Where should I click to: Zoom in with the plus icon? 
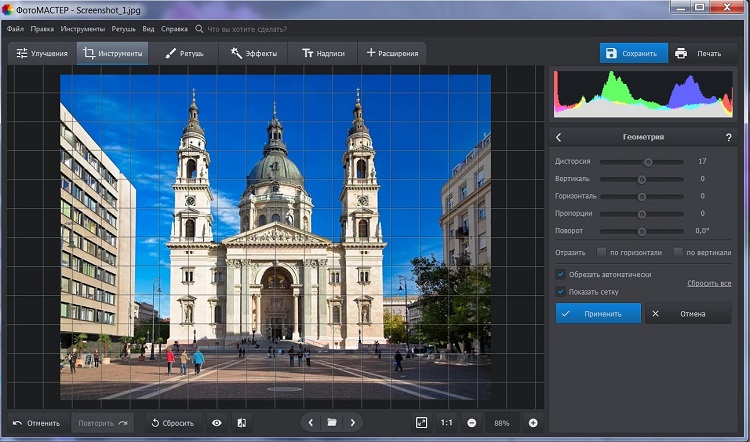pos(533,423)
